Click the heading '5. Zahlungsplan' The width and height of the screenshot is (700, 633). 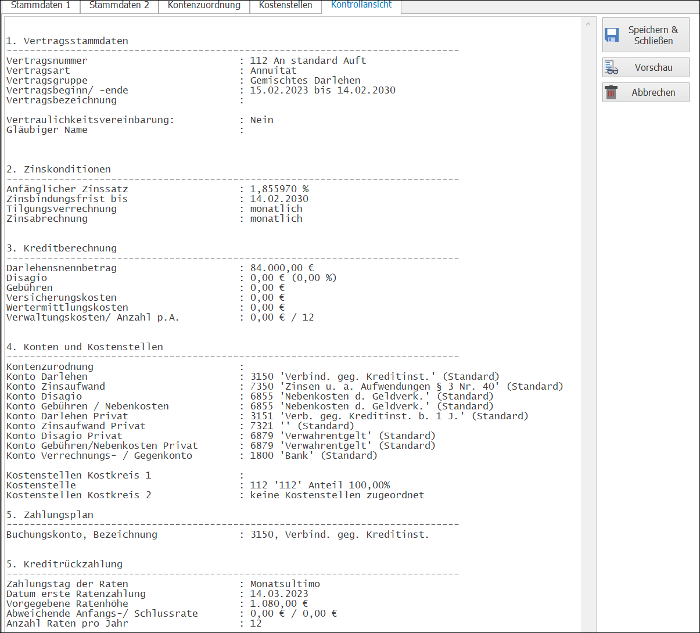click(x=50, y=515)
